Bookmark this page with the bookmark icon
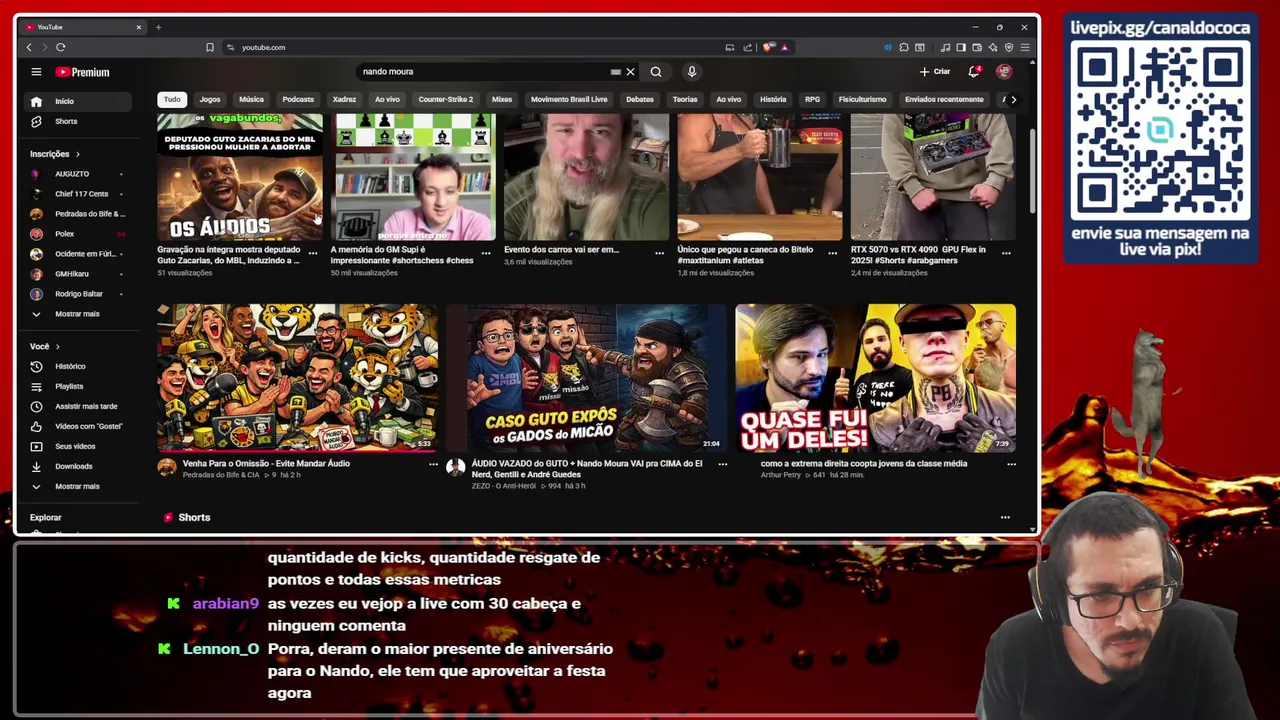 tap(210, 47)
